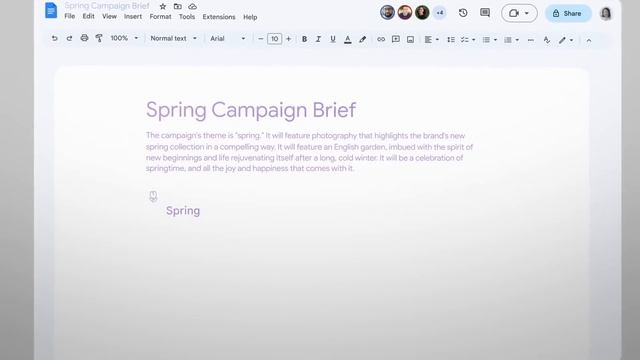Open the highlight color picker
640x360 pixels.
coord(362,40)
